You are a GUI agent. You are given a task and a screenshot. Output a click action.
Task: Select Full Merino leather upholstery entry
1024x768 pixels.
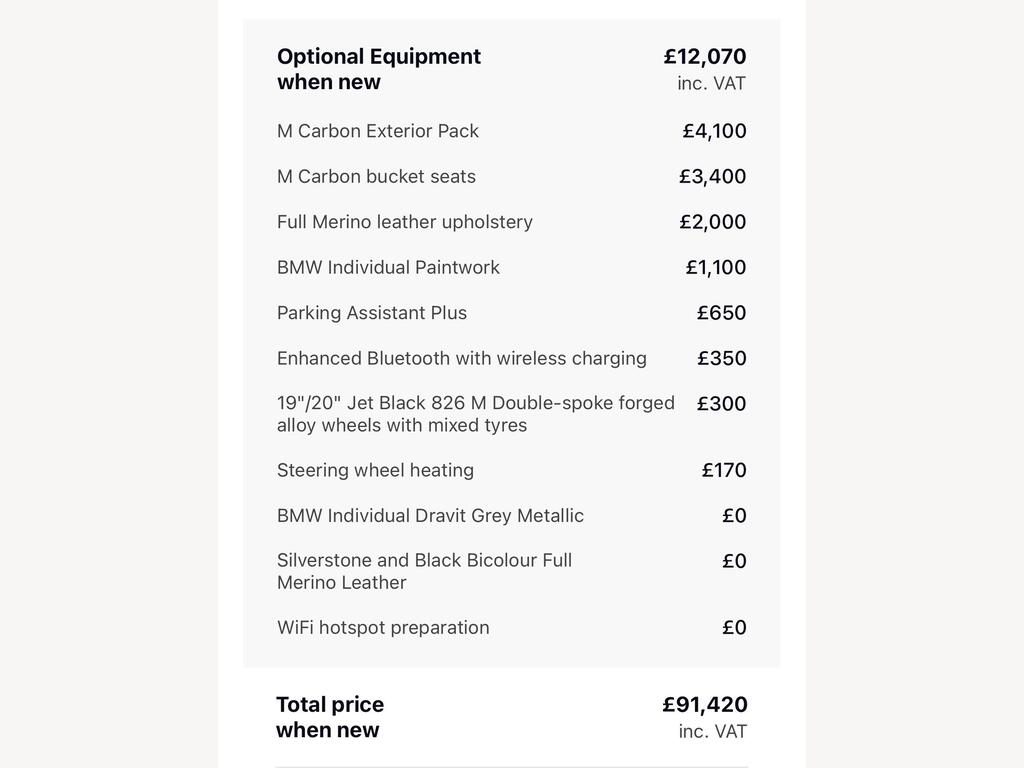pyautogui.click(x=405, y=222)
